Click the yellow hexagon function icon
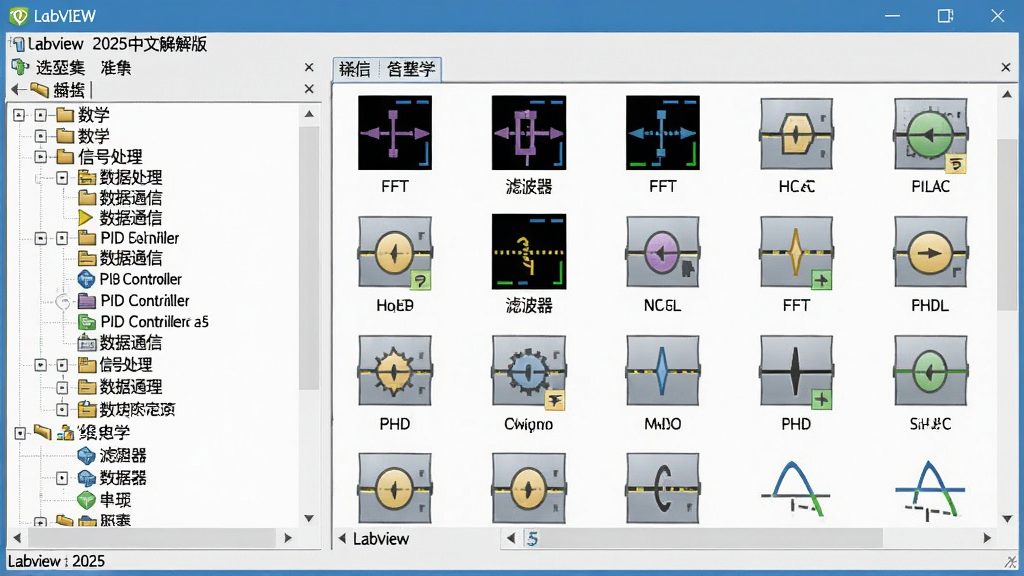The image size is (1024, 576). click(796, 135)
